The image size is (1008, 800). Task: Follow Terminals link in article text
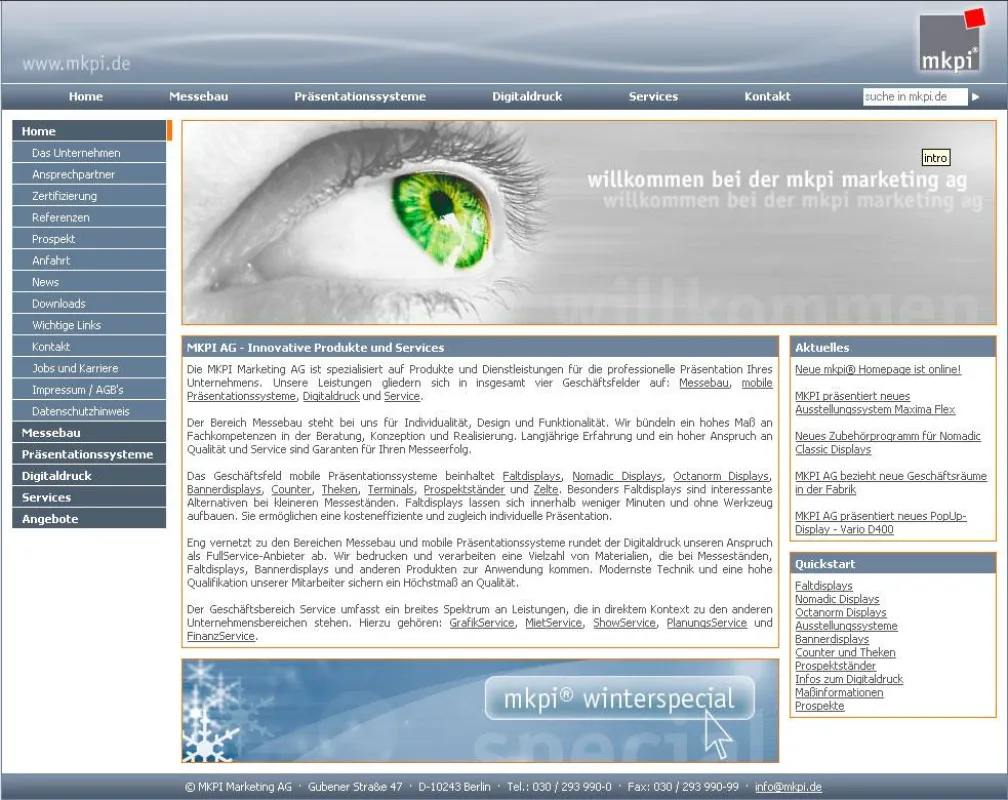391,489
